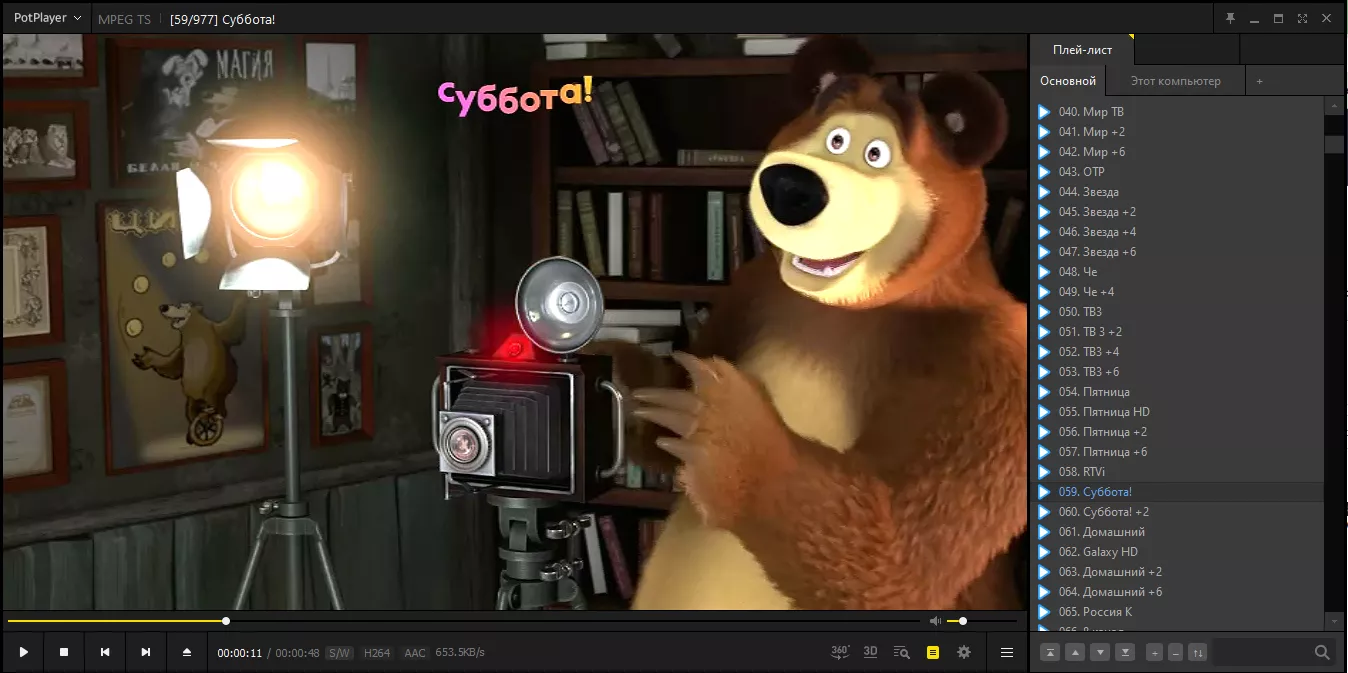
Task: Select current channel 059. Суббота!
Action: point(1177,492)
